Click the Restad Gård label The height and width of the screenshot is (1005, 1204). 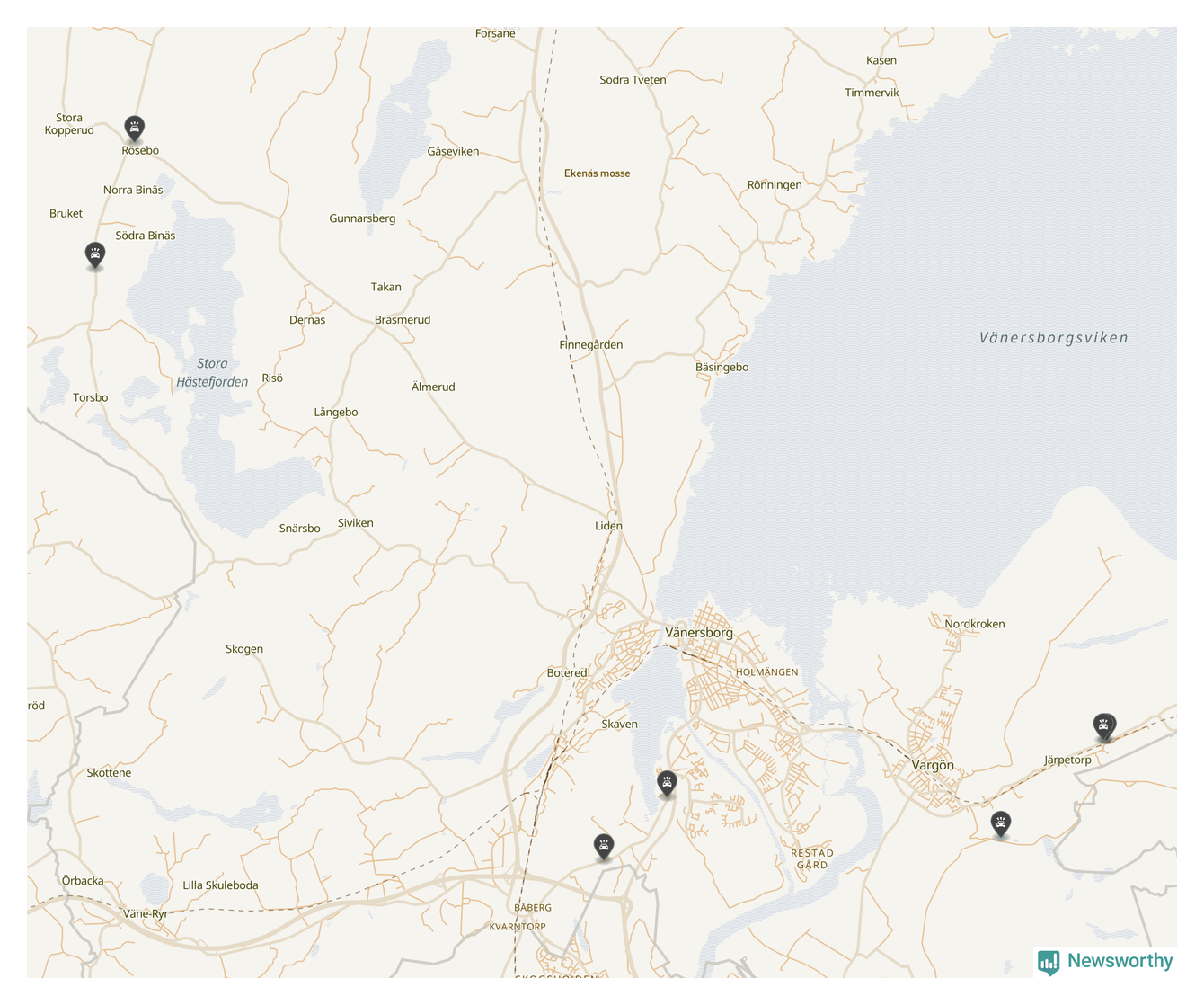[811, 859]
